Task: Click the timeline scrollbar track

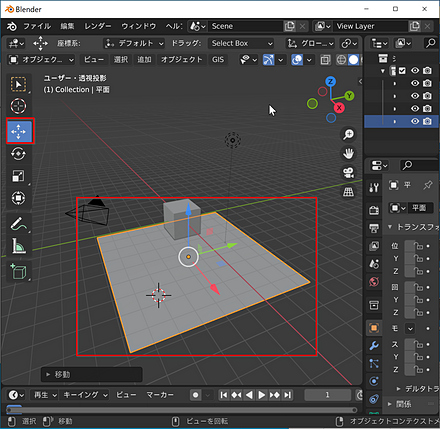Action: (182, 410)
